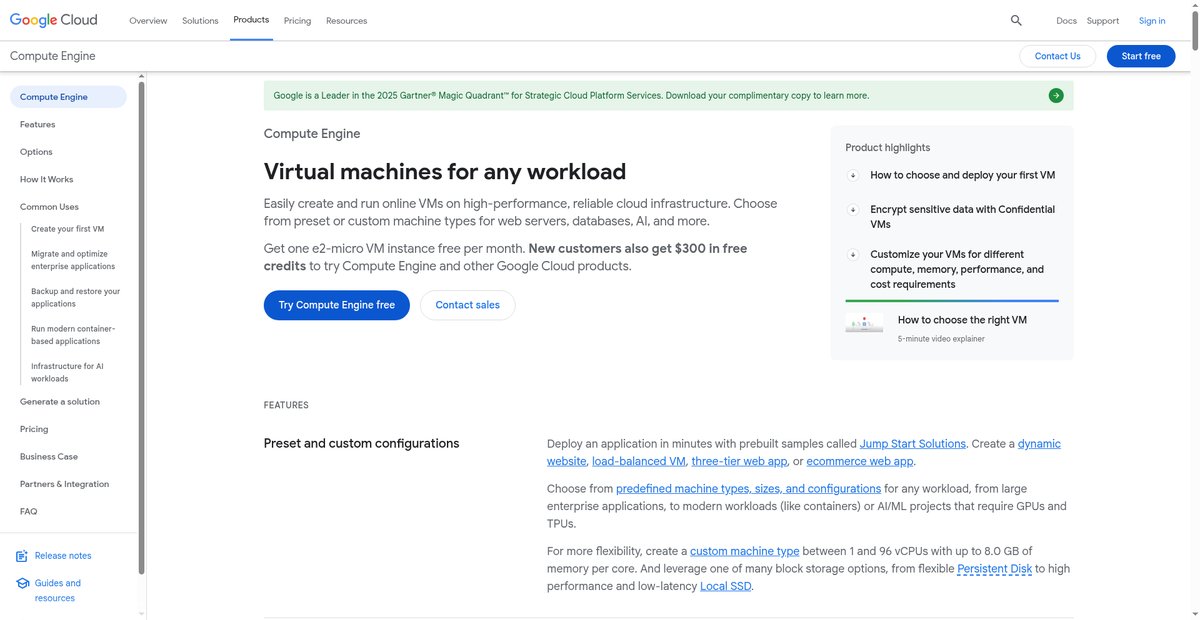1200x620 pixels.
Task: Open the Solutions menu
Action: 200,21
